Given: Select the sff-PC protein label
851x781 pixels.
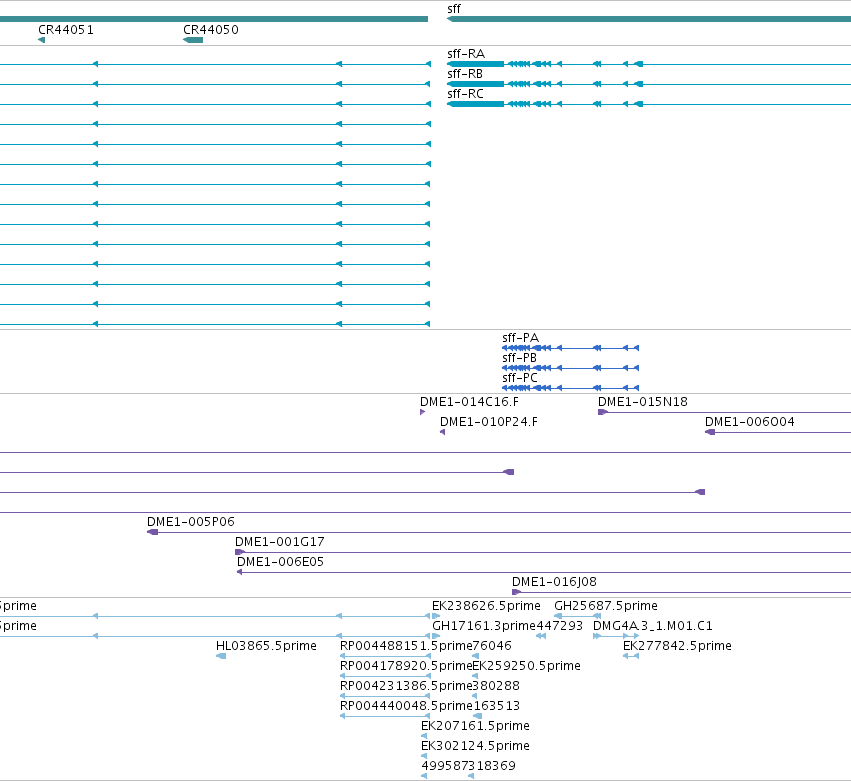Looking at the screenshot, I should pos(520,378).
